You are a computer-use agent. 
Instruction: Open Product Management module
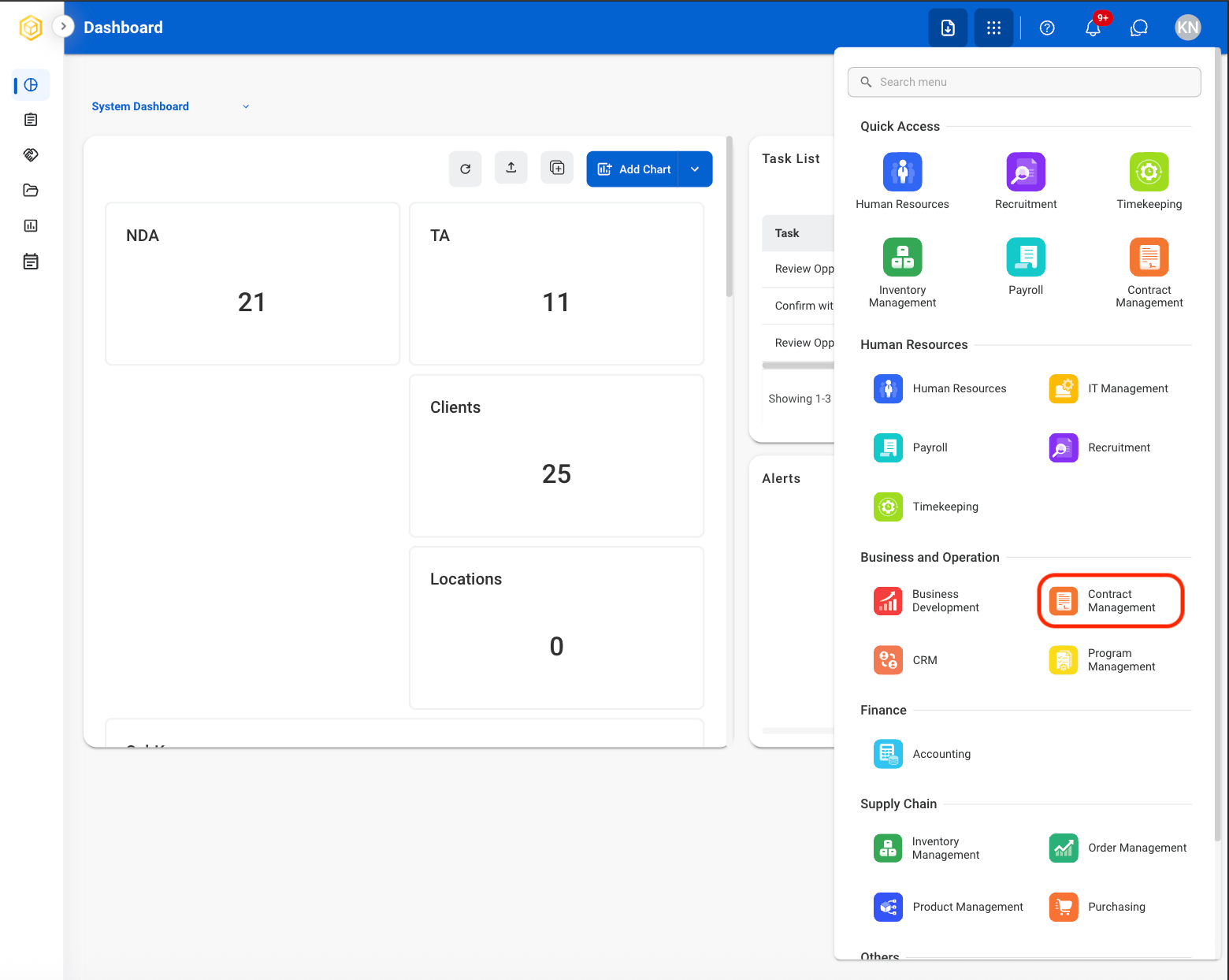[949, 907]
